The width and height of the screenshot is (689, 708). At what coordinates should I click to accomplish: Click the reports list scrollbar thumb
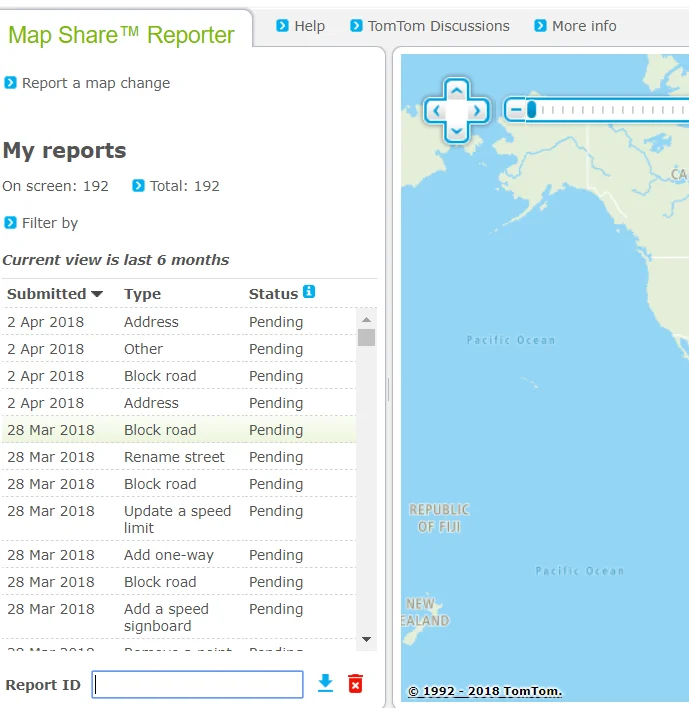pos(367,337)
